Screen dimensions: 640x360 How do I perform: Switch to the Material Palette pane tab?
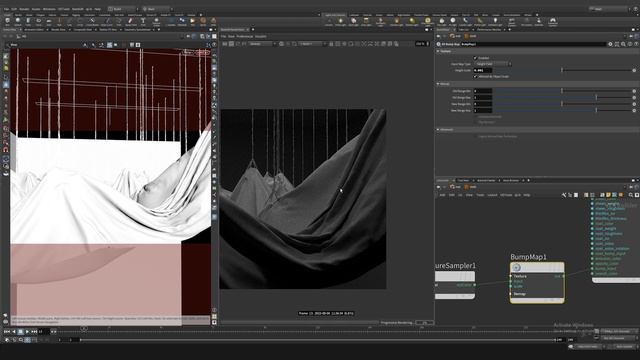pyautogui.click(x=486, y=180)
